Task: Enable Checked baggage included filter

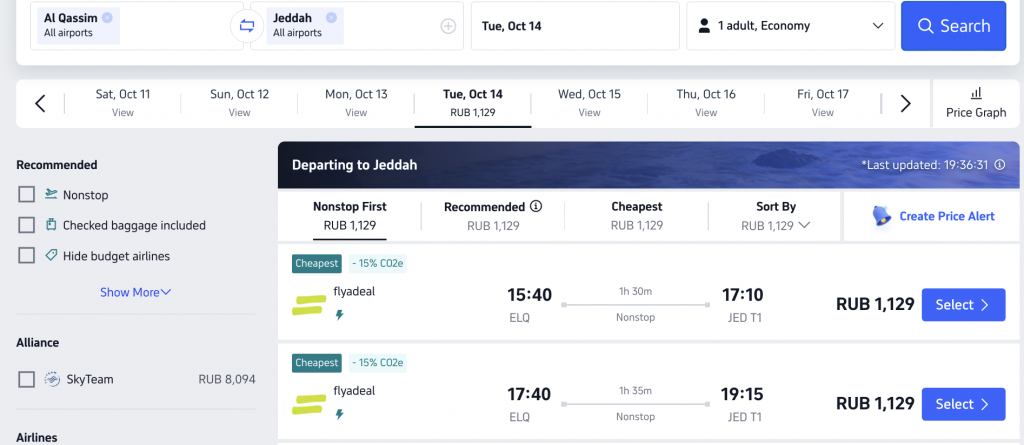Action: pyautogui.click(x=27, y=225)
